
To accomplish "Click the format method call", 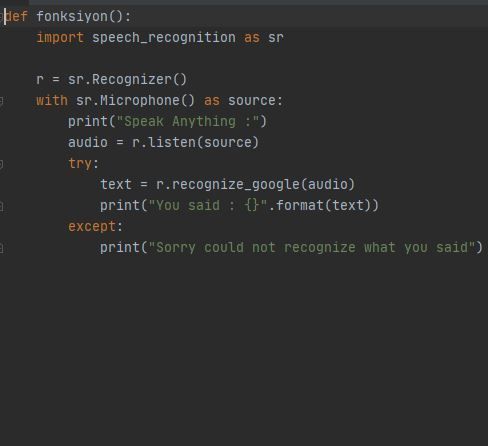I will point(300,206).
